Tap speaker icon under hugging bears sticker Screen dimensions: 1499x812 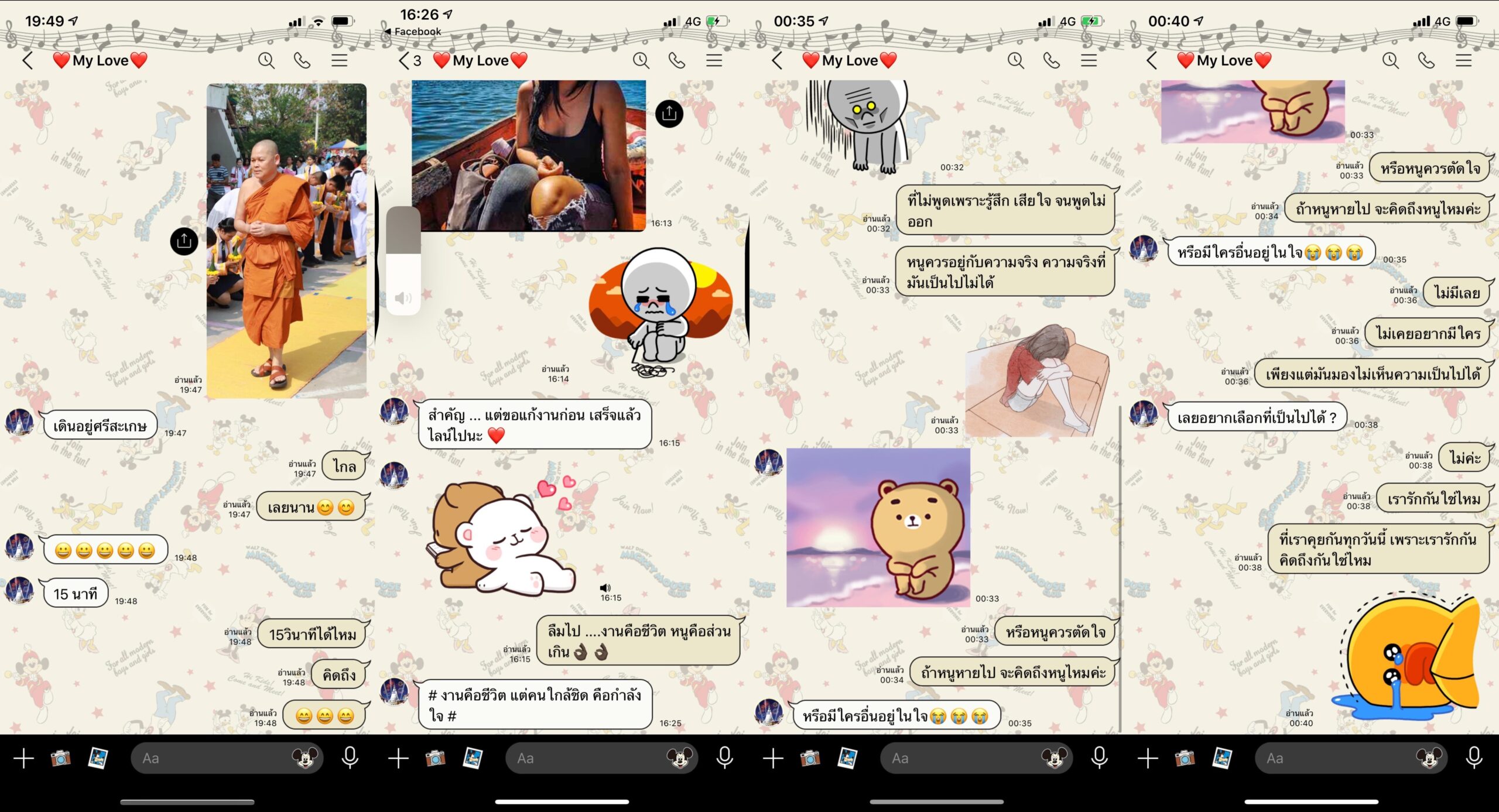tap(605, 587)
